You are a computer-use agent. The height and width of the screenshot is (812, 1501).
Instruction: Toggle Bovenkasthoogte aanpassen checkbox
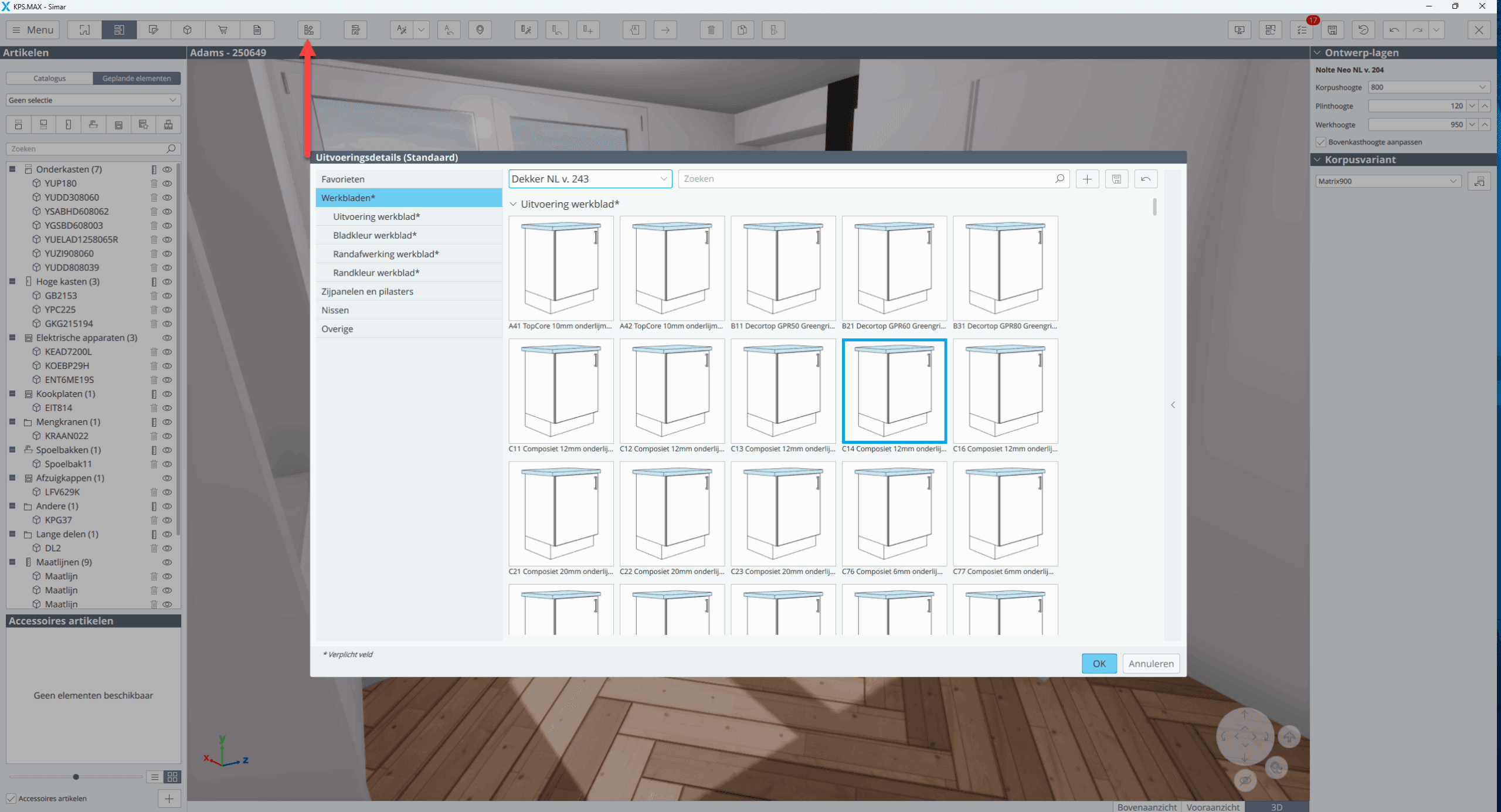(x=1321, y=142)
